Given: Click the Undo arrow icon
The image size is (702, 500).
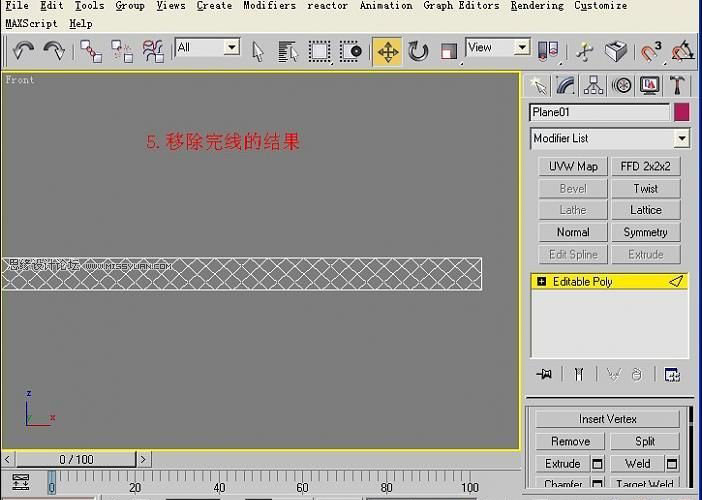Looking at the screenshot, I should (23, 51).
